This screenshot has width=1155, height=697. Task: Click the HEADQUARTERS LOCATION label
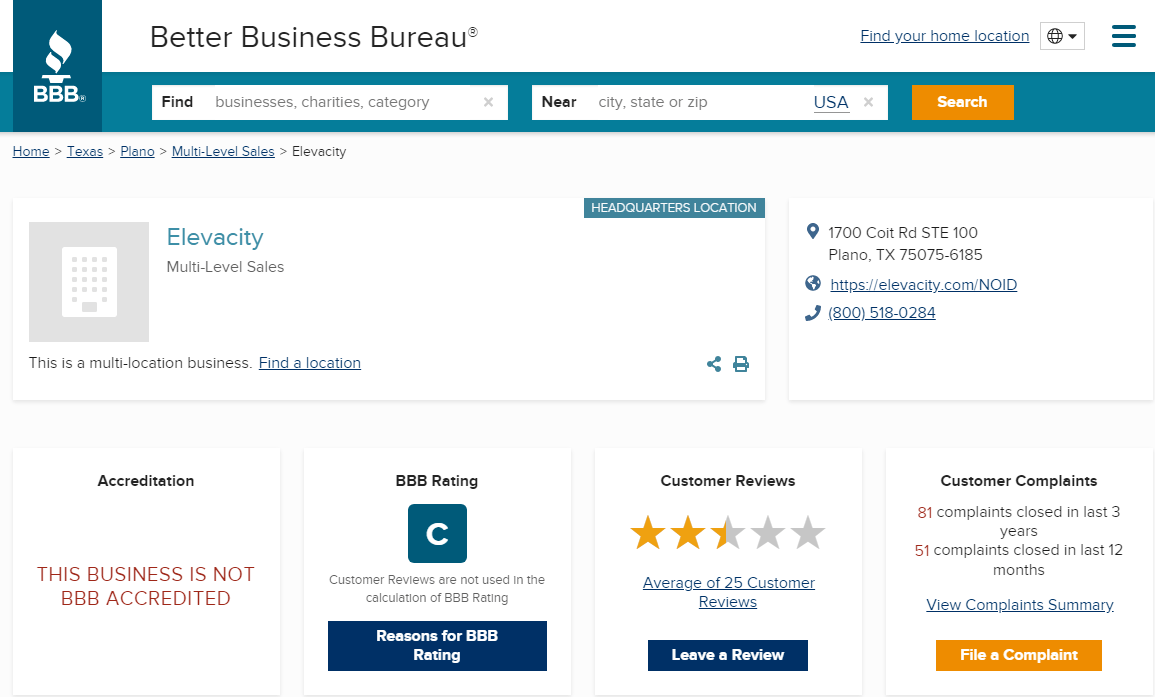coord(674,208)
